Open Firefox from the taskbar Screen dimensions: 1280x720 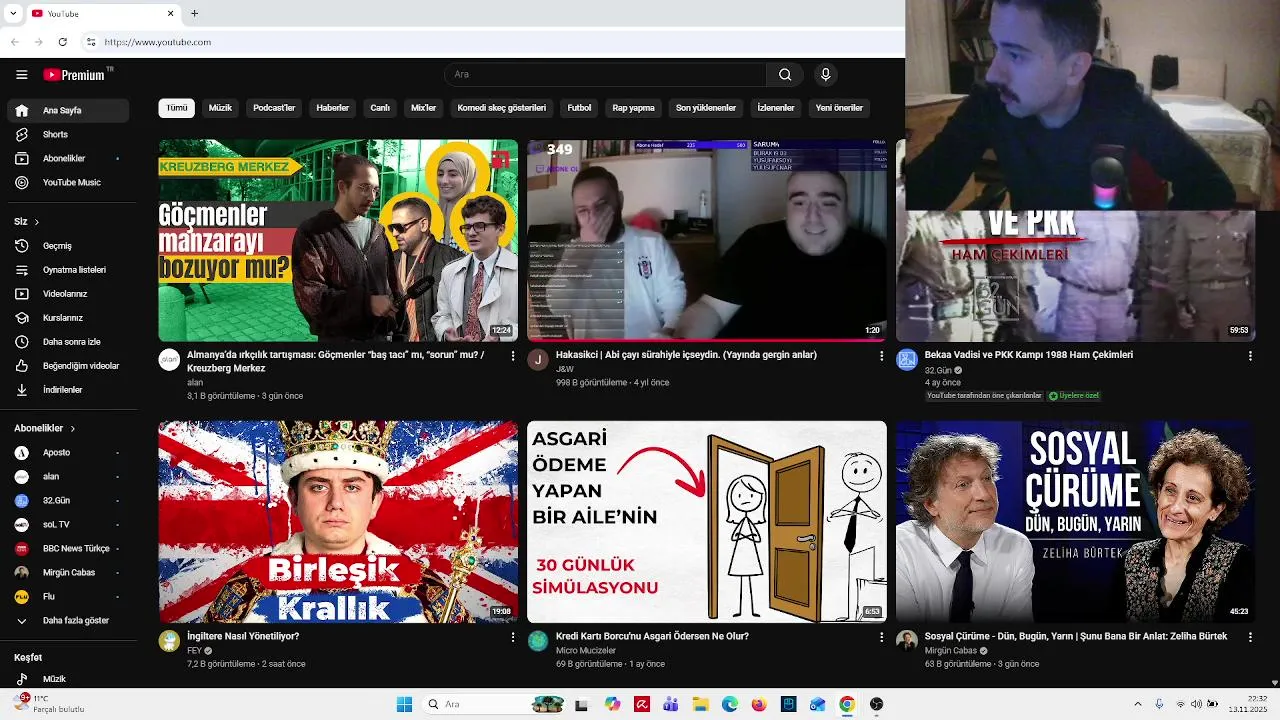click(759, 704)
